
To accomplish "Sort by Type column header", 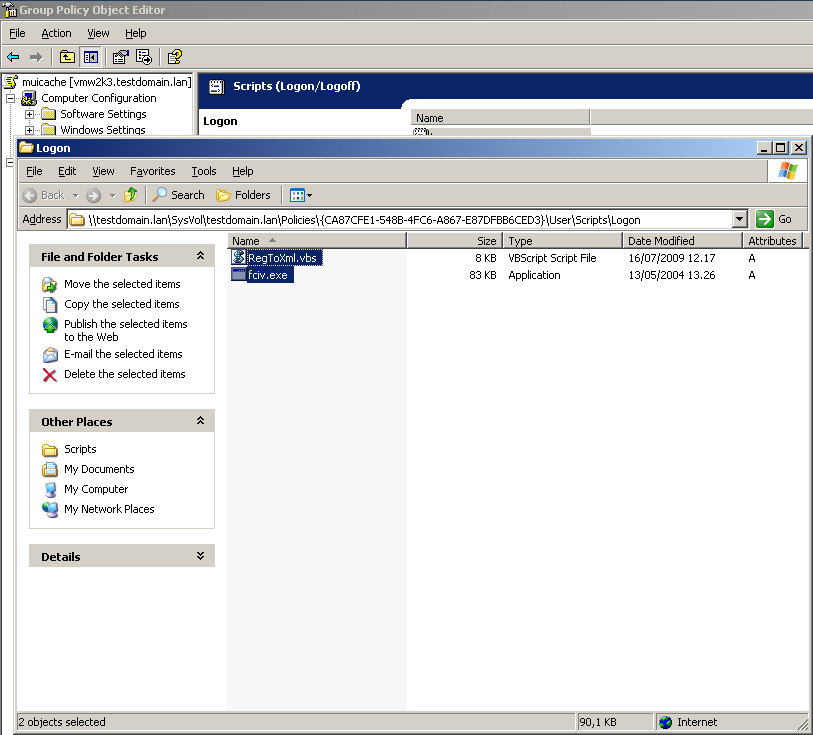I will point(562,241).
